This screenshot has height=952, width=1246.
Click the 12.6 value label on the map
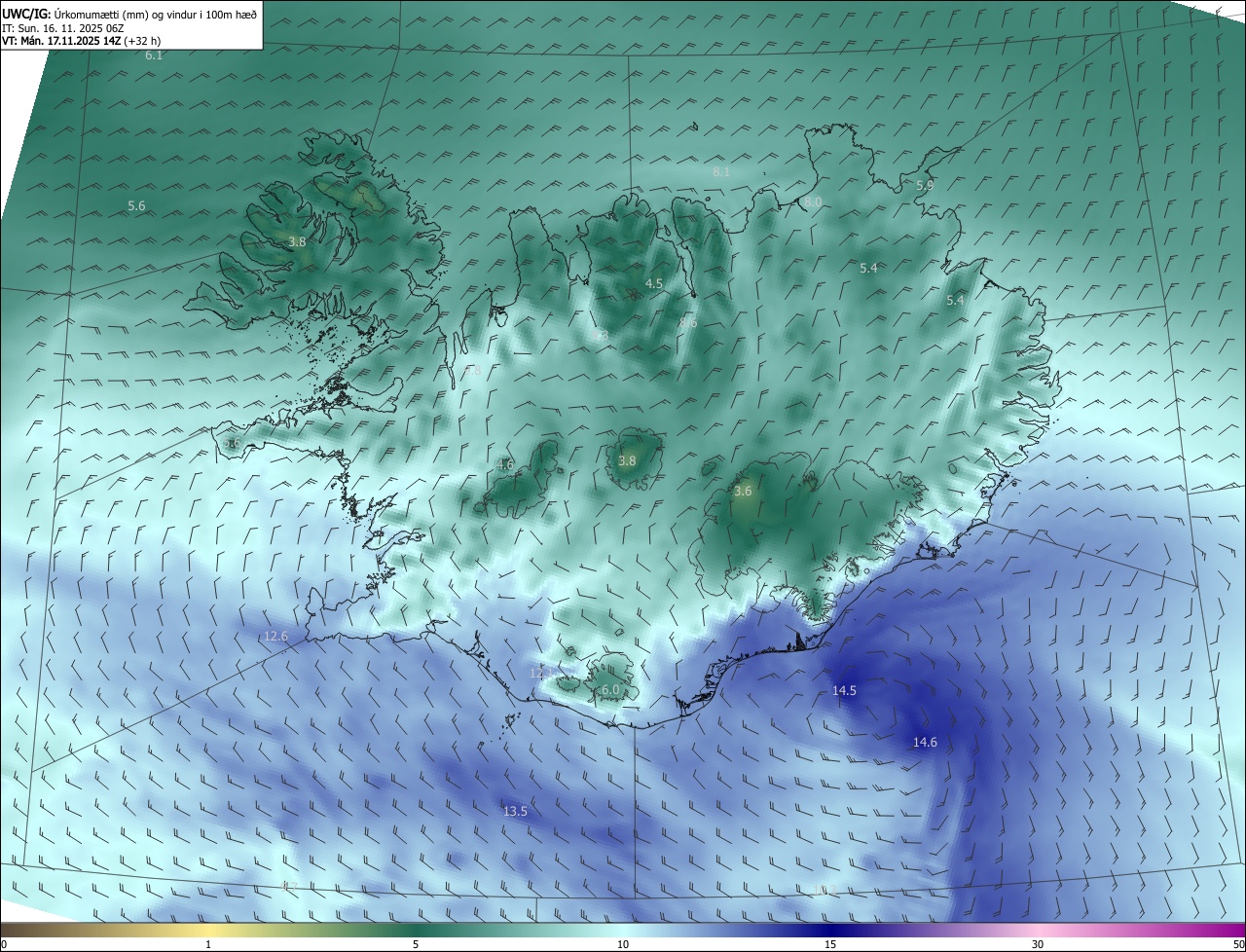(276, 636)
